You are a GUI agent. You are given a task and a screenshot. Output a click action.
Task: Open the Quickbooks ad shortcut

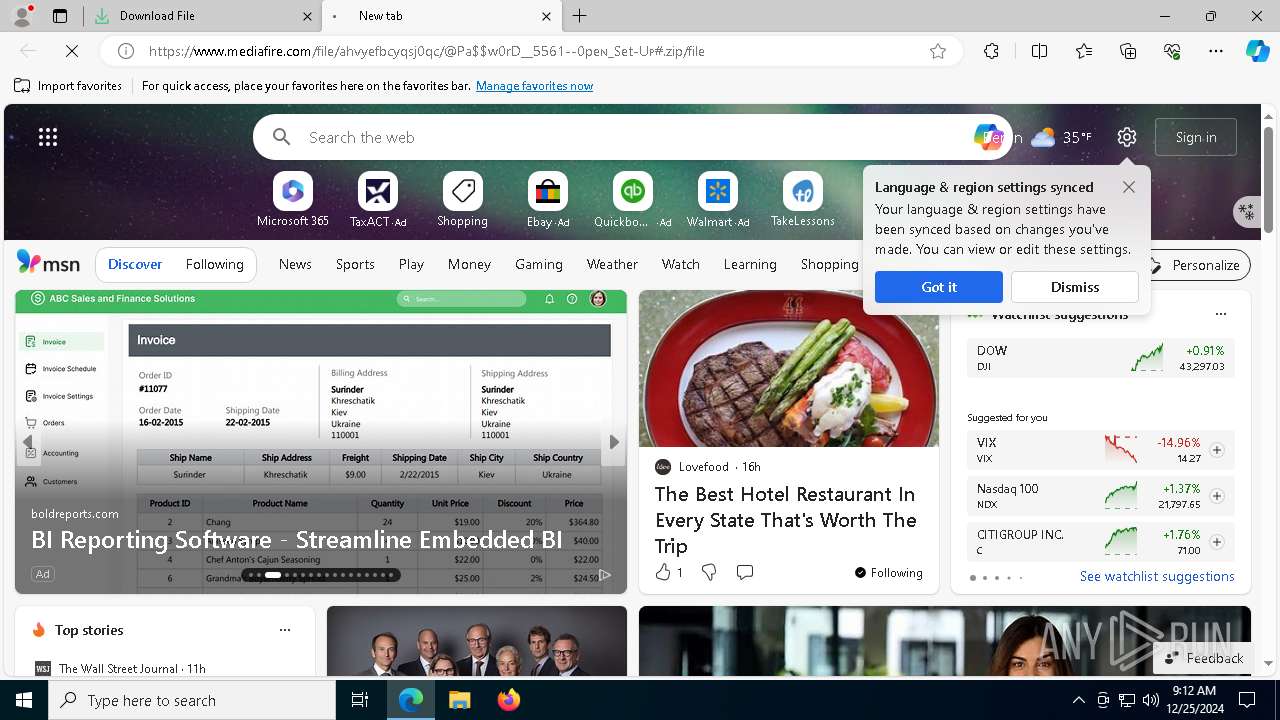632,200
